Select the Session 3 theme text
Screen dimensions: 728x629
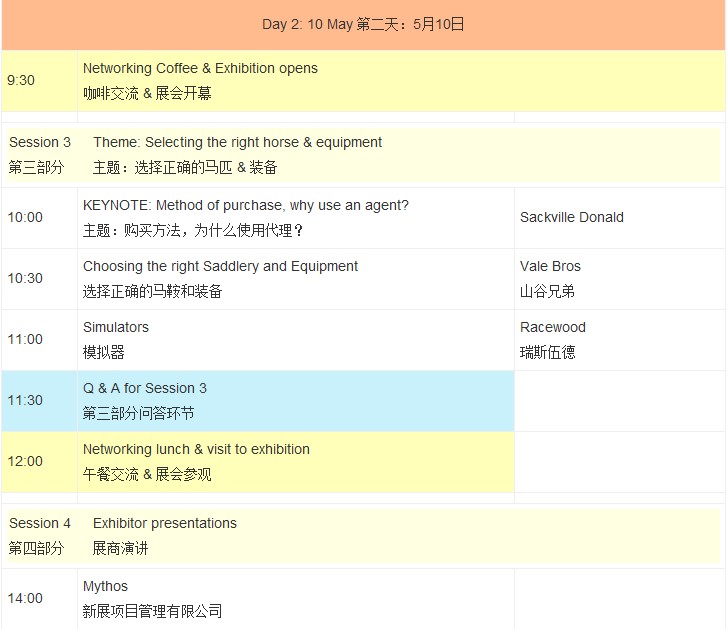point(237,143)
